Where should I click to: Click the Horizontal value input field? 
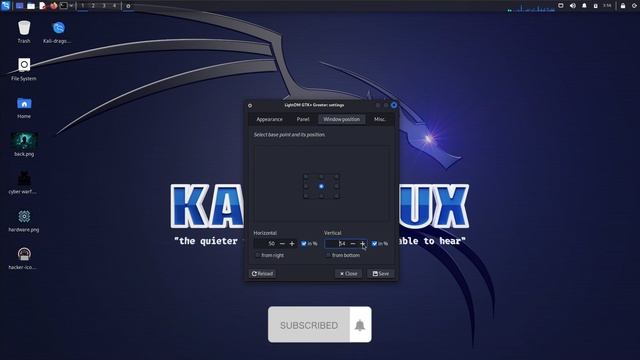click(265, 244)
